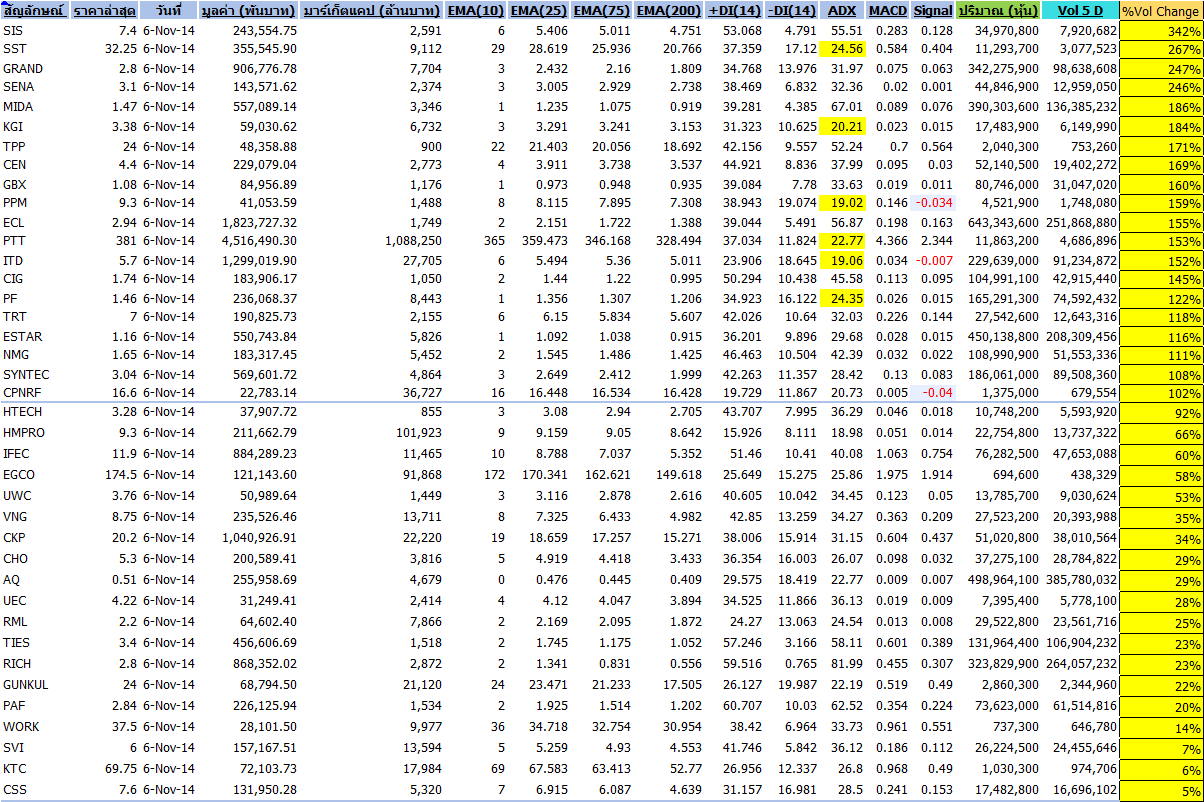Click the 153% volume change cell
This screenshot has width=1204, height=802.
pyautogui.click(x=1161, y=241)
